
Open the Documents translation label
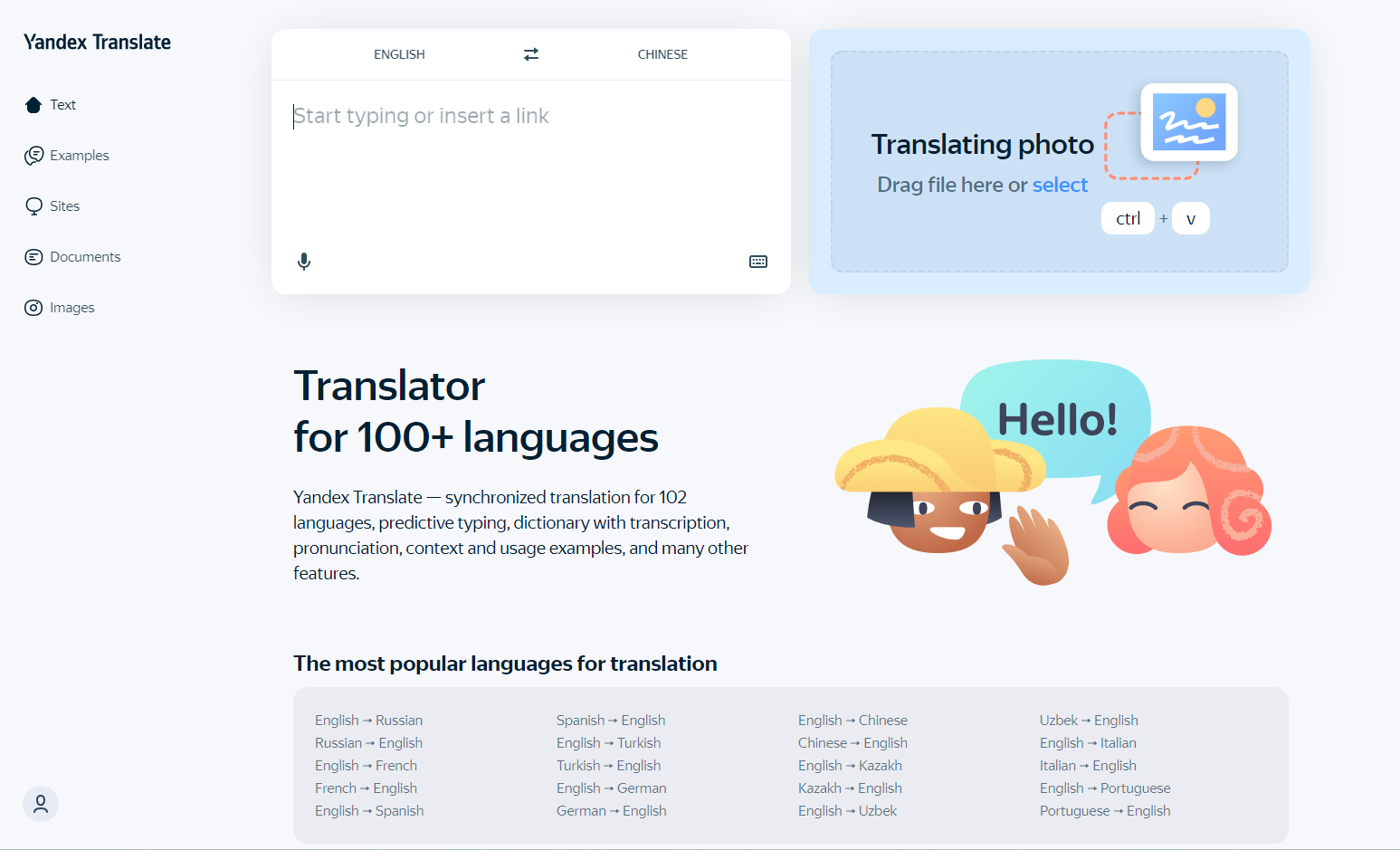pos(85,257)
